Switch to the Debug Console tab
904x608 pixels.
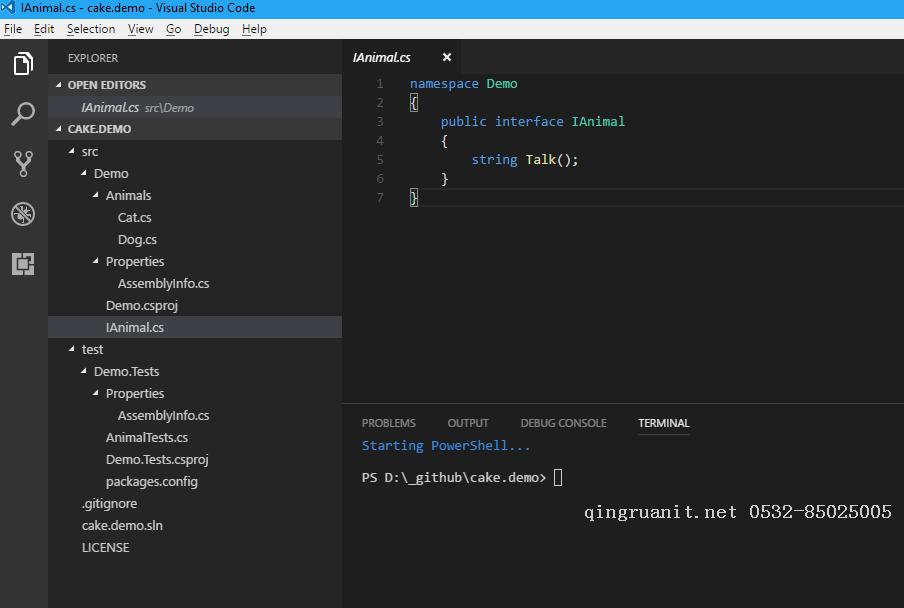tap(563, 423)
